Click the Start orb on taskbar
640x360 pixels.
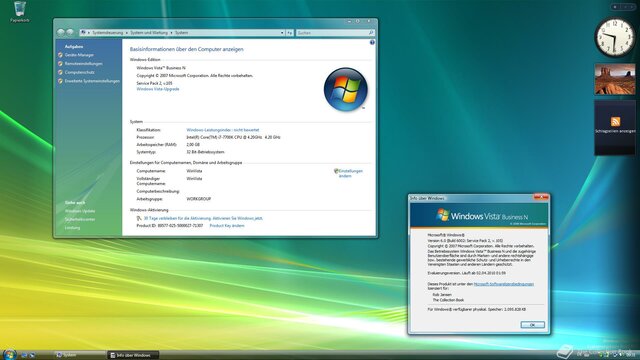point(9,354)
